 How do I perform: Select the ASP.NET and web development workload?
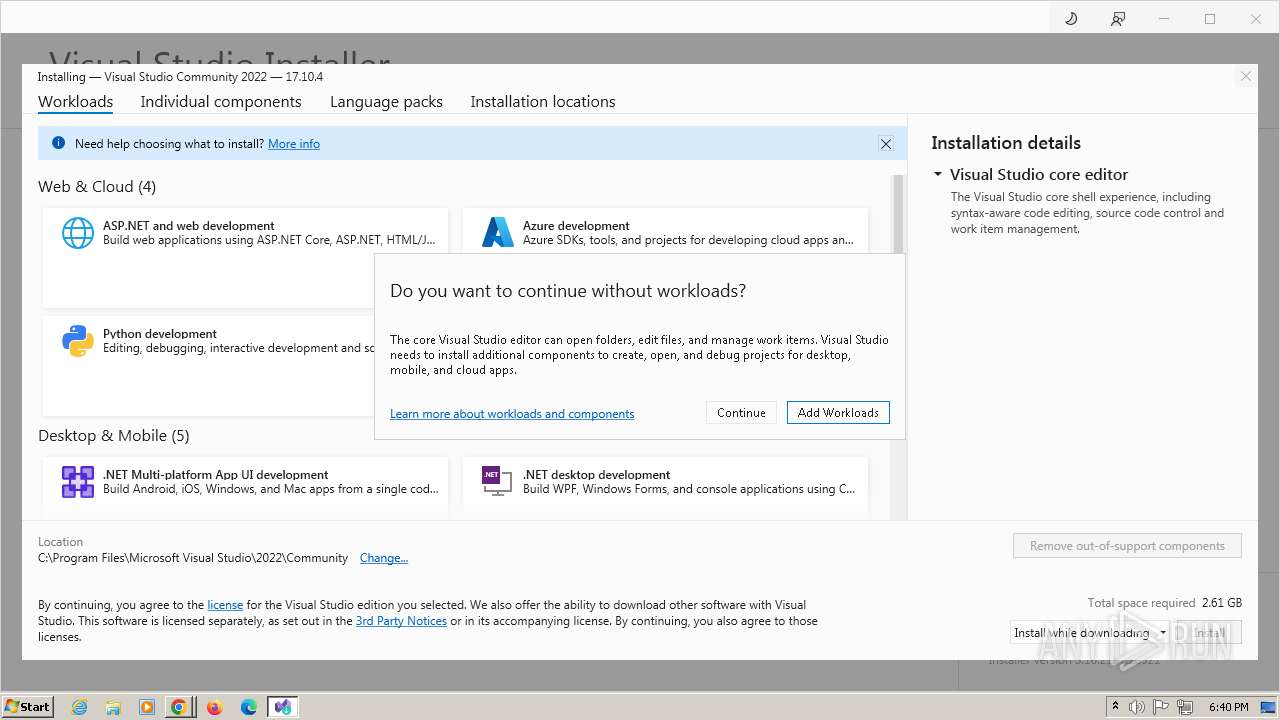[x=246, y=257]
